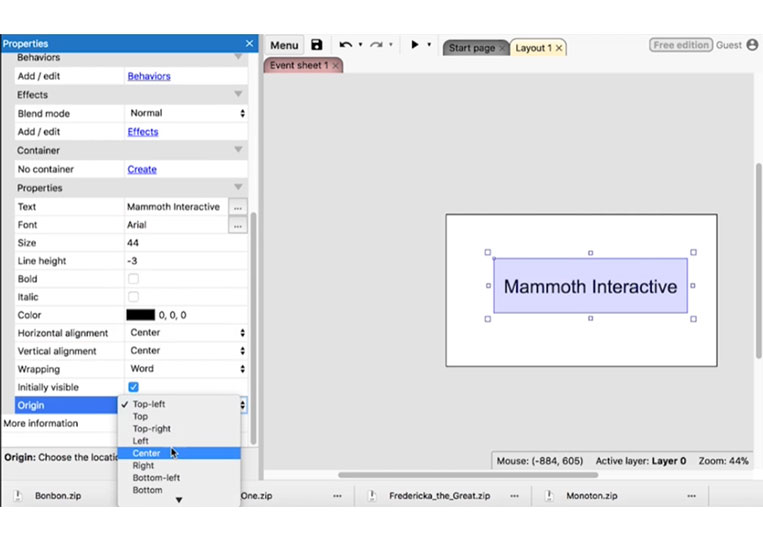Open options for One.zip download

pos(337,496)
